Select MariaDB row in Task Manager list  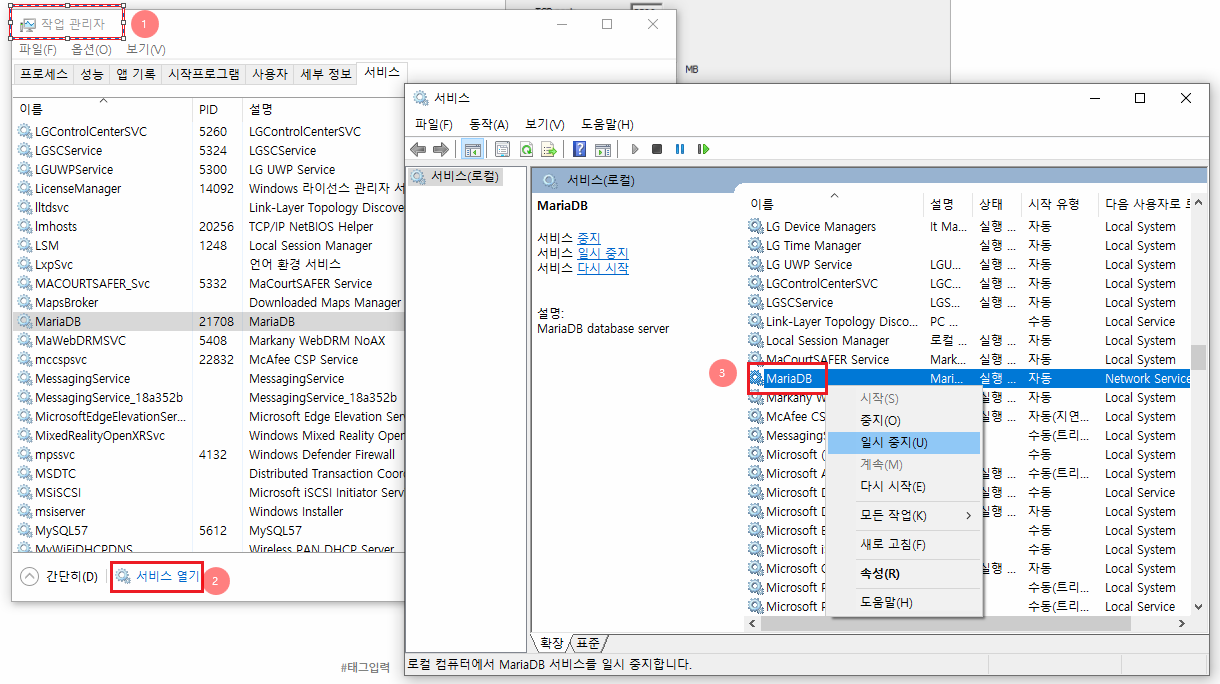tap(210, 321)
